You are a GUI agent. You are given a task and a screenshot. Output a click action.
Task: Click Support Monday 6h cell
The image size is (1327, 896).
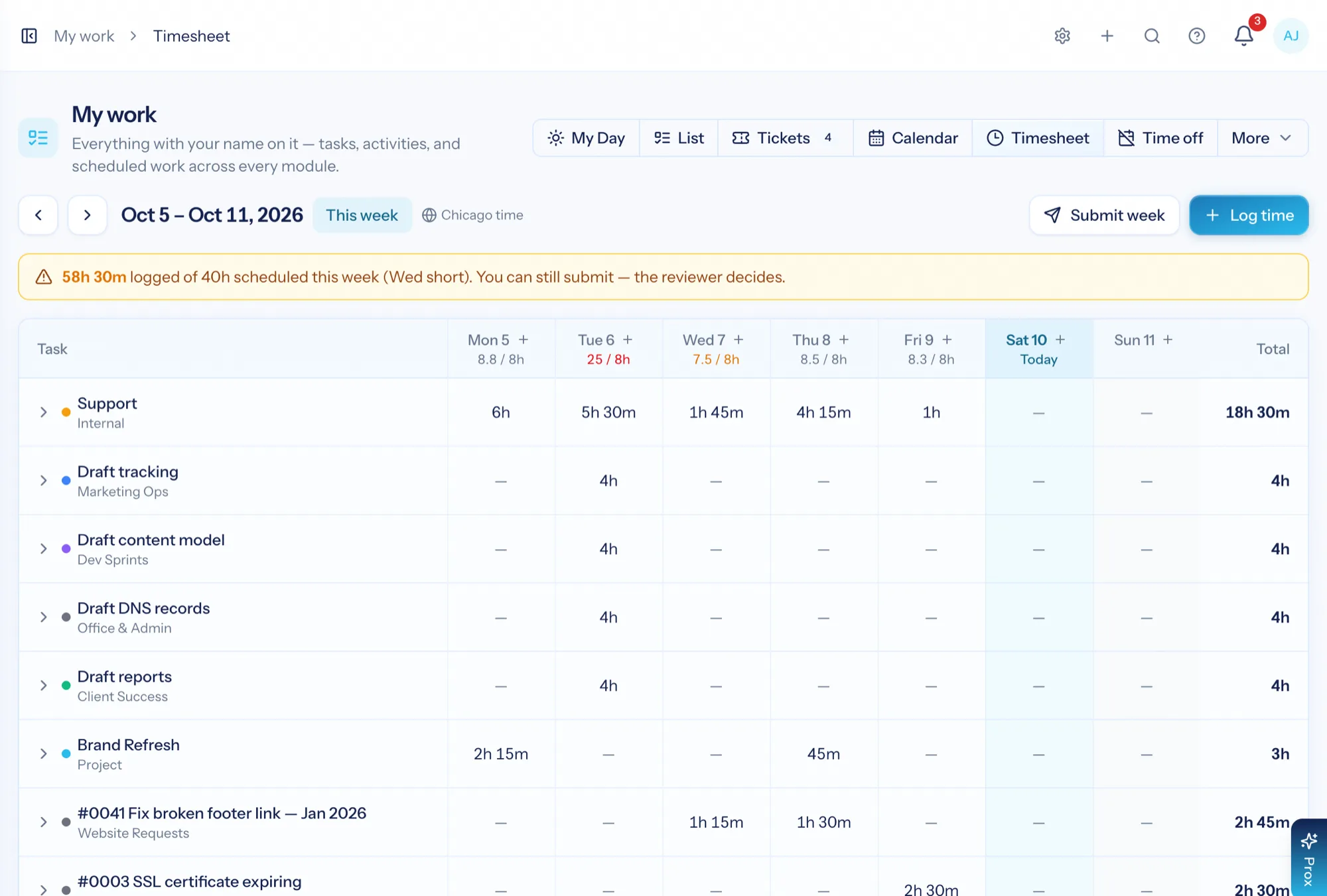pos(501,412)
